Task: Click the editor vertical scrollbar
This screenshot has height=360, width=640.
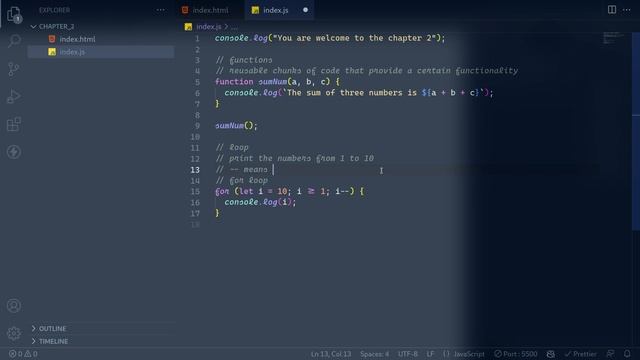Action: pyautogui.click(x=636, y=131)
